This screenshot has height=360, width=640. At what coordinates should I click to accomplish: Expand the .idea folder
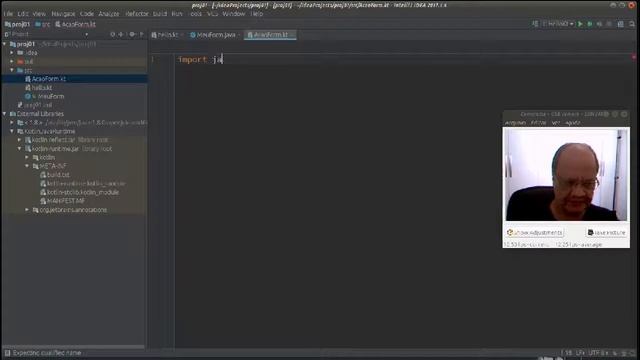click(x=12, y=53)
